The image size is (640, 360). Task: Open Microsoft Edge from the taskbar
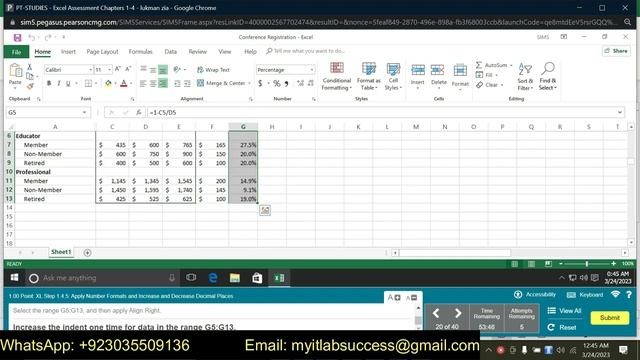coord(213,278)
